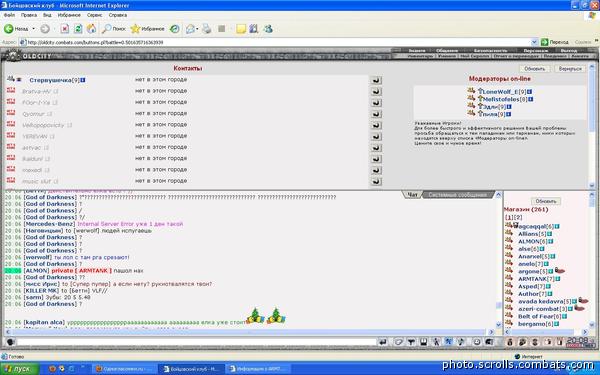Open the Персонаж game menu
The height and width of the screenshot is (375, 600).
536,51
